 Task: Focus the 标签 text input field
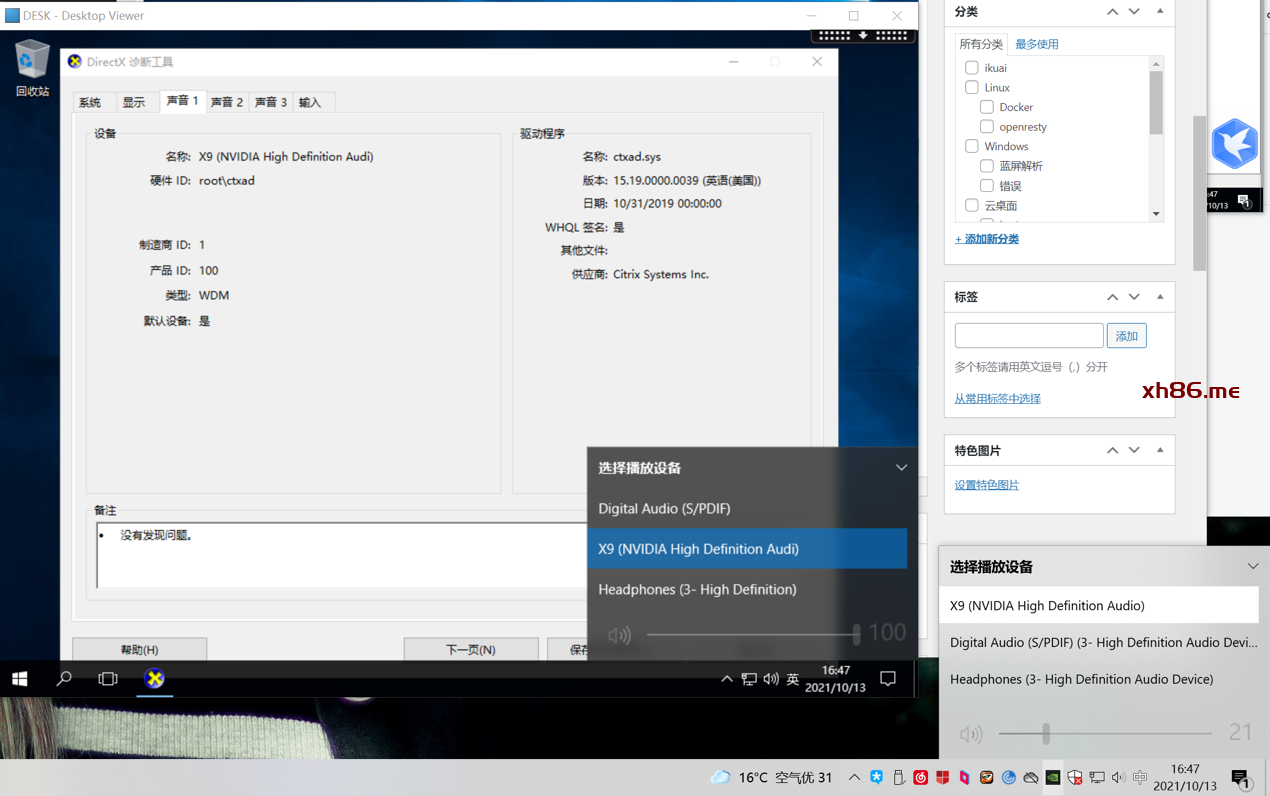[x=1029, y=336]
